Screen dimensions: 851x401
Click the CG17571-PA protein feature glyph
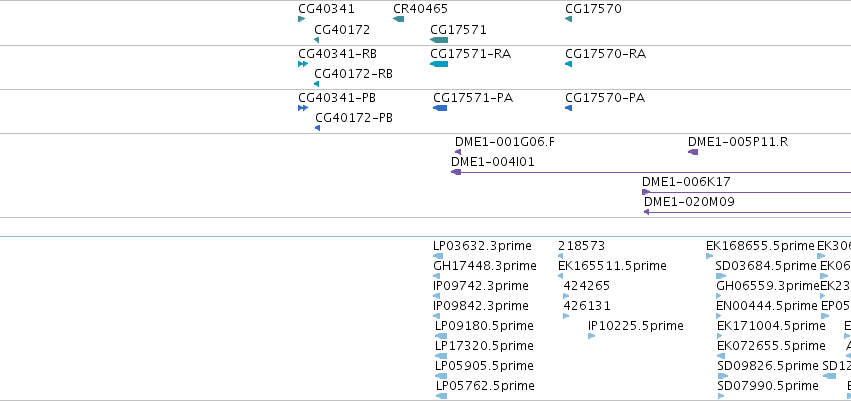coord(440,108)
